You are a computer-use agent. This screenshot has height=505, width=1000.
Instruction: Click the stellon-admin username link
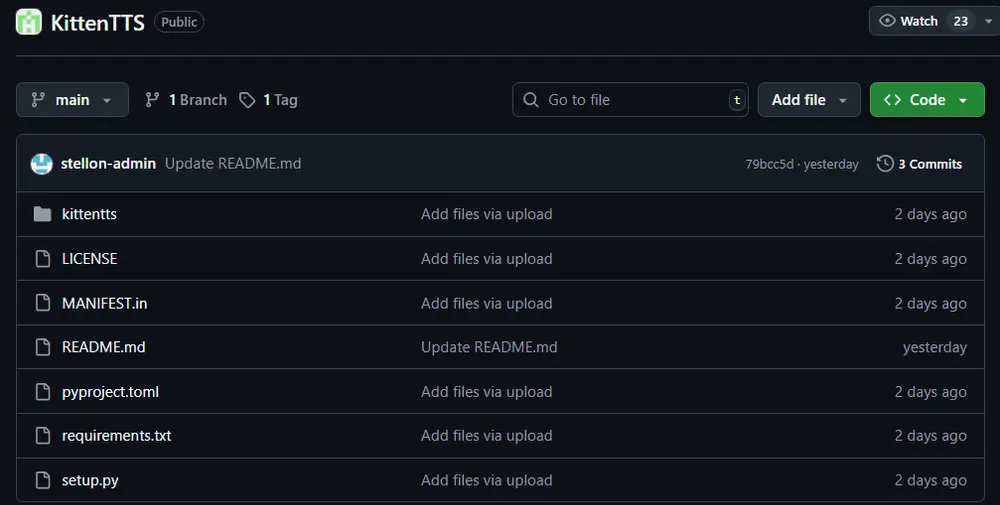pyautogui.click(x=108, y=164)
